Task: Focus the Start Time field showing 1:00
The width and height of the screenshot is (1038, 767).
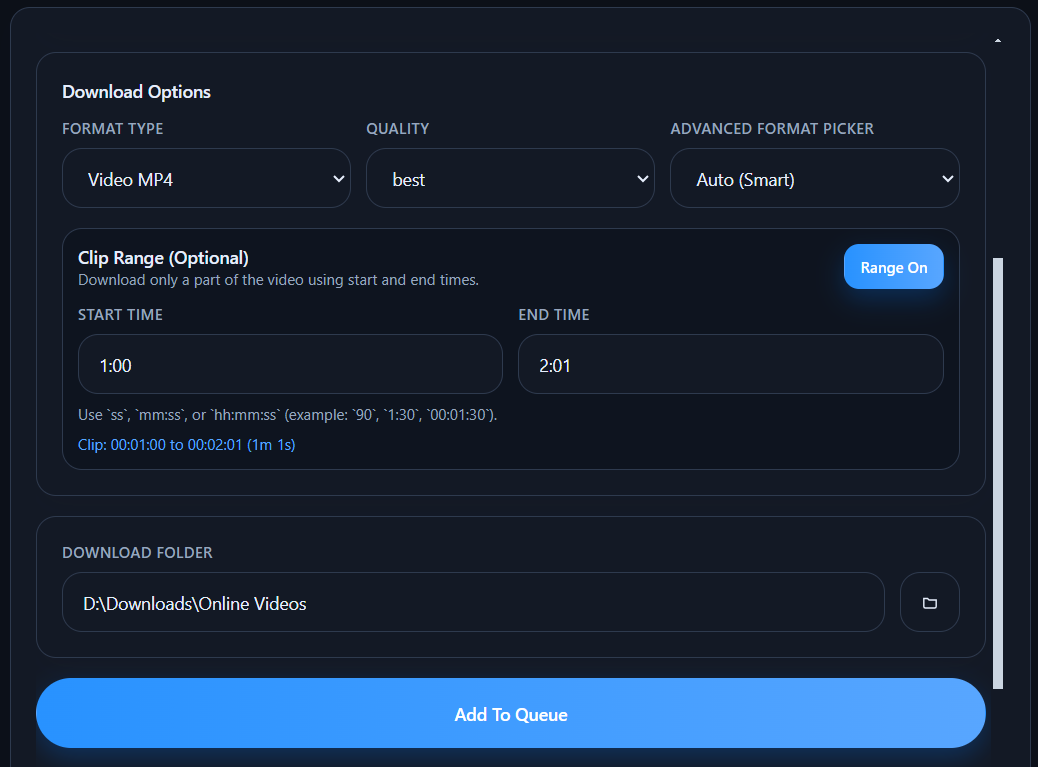Action: coord(290,364)
